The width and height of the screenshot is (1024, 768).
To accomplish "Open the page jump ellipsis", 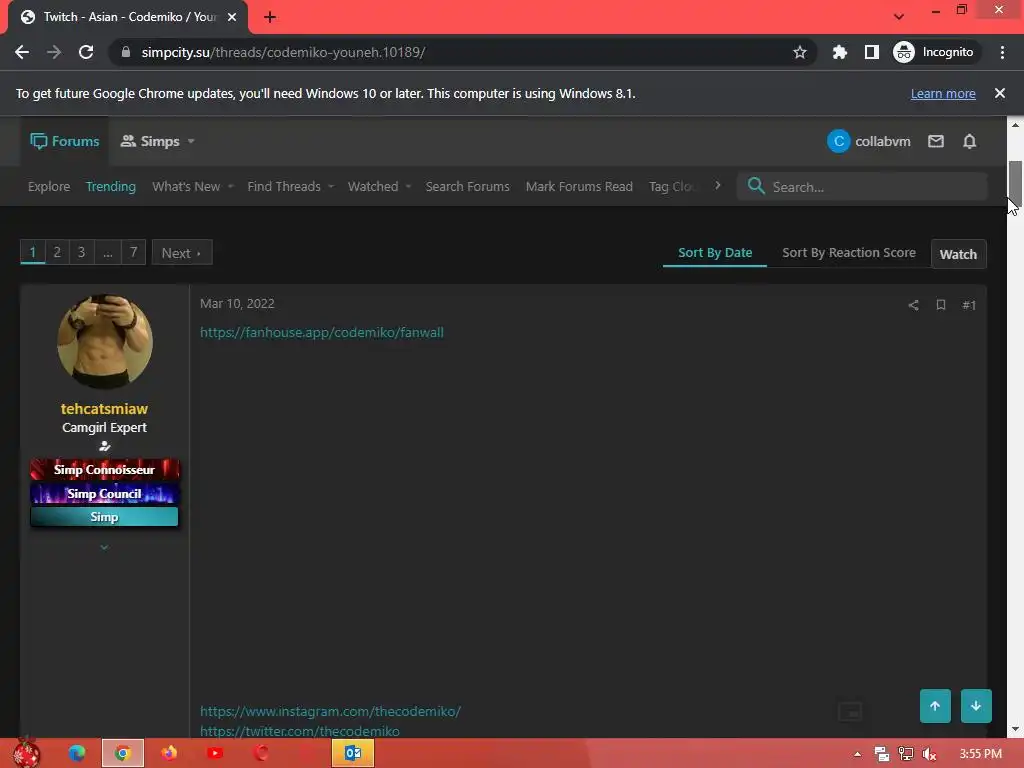I will click(108, 252).
